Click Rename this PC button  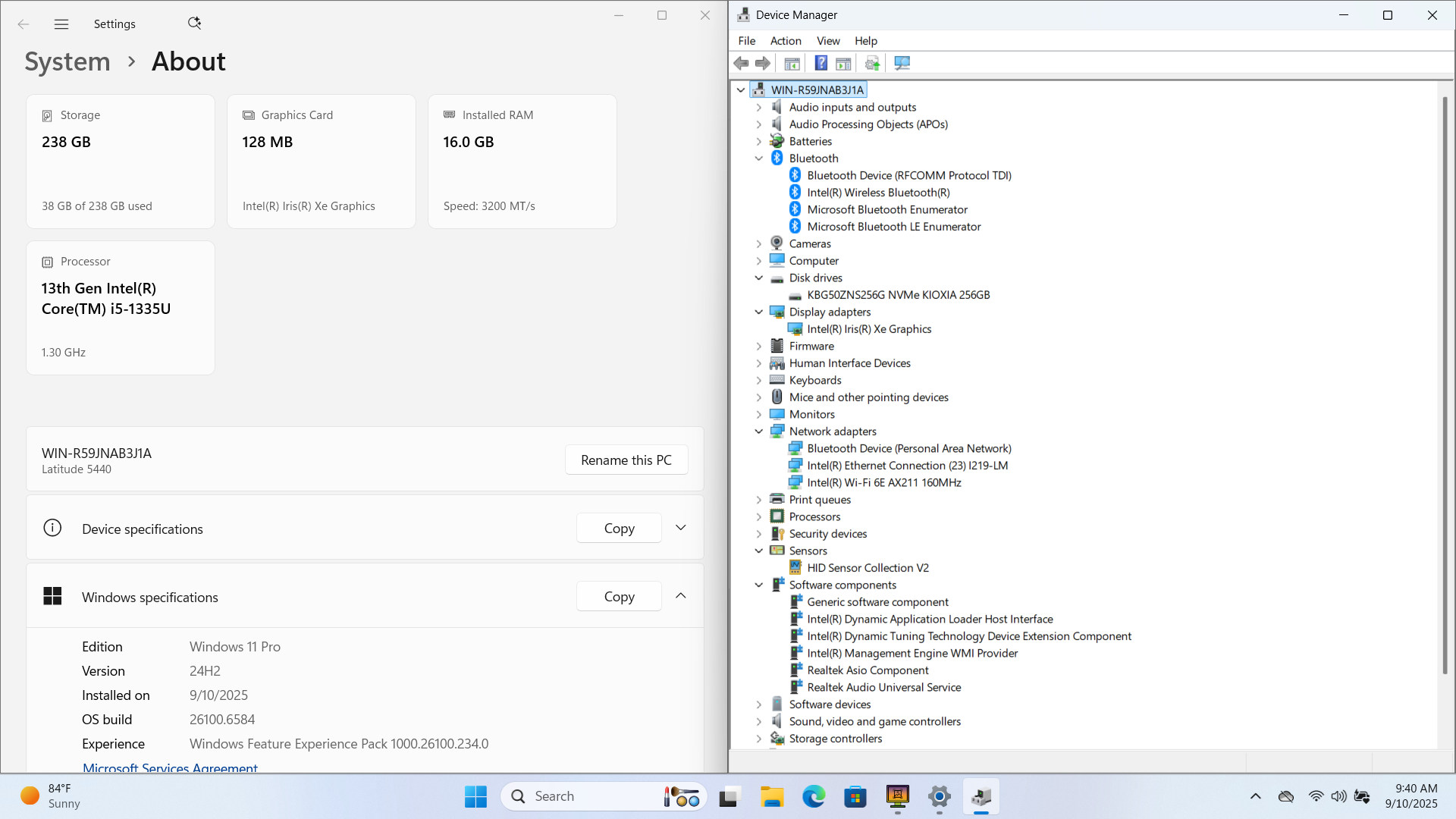626,460
